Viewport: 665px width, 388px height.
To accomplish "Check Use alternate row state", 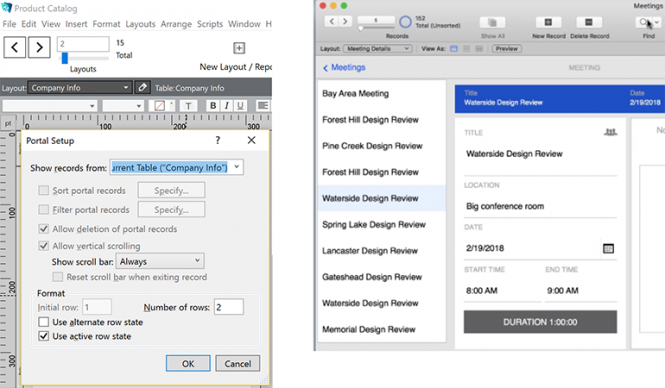I will 43,322.
